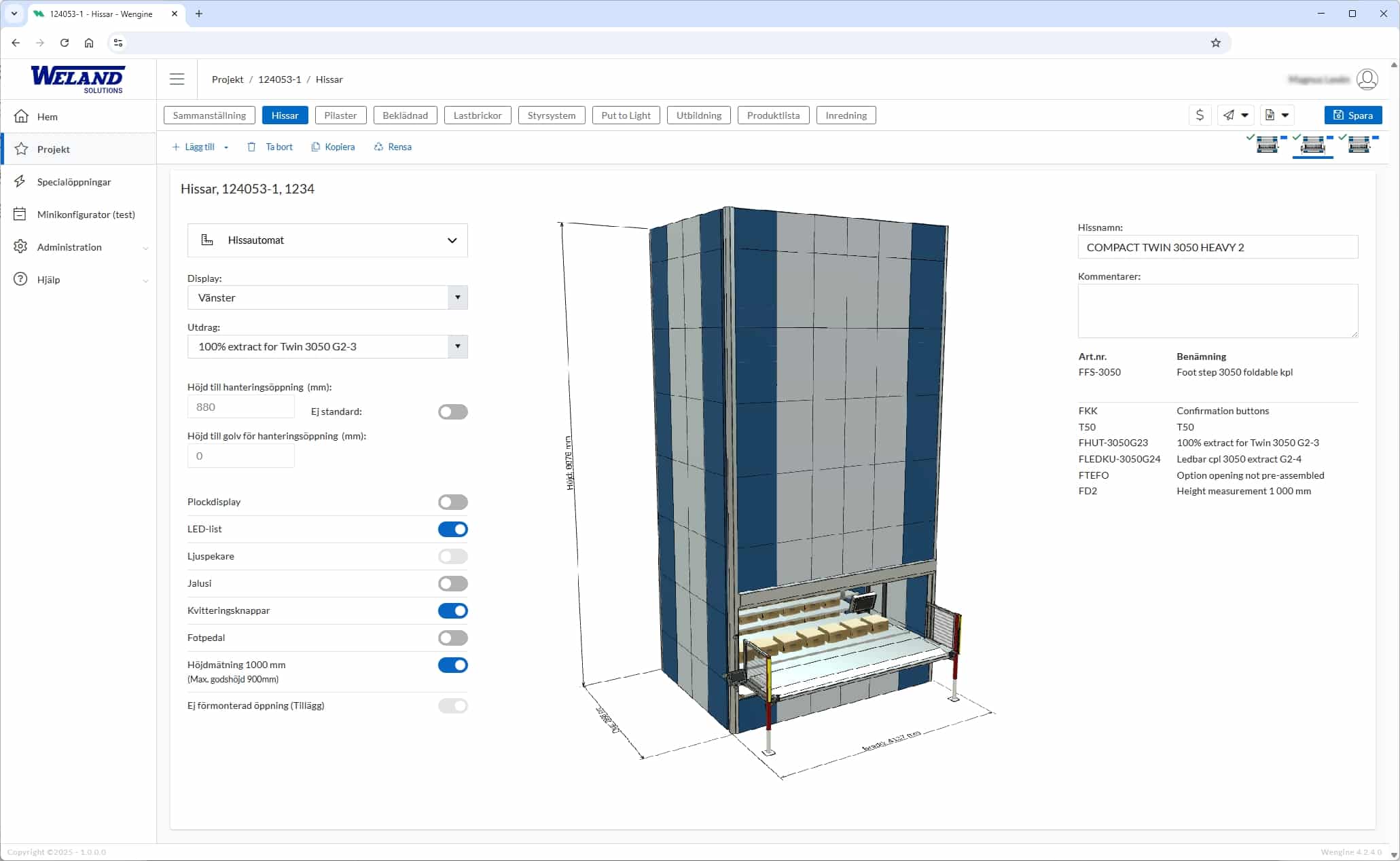Switch to the Pilaster tab

340,115
